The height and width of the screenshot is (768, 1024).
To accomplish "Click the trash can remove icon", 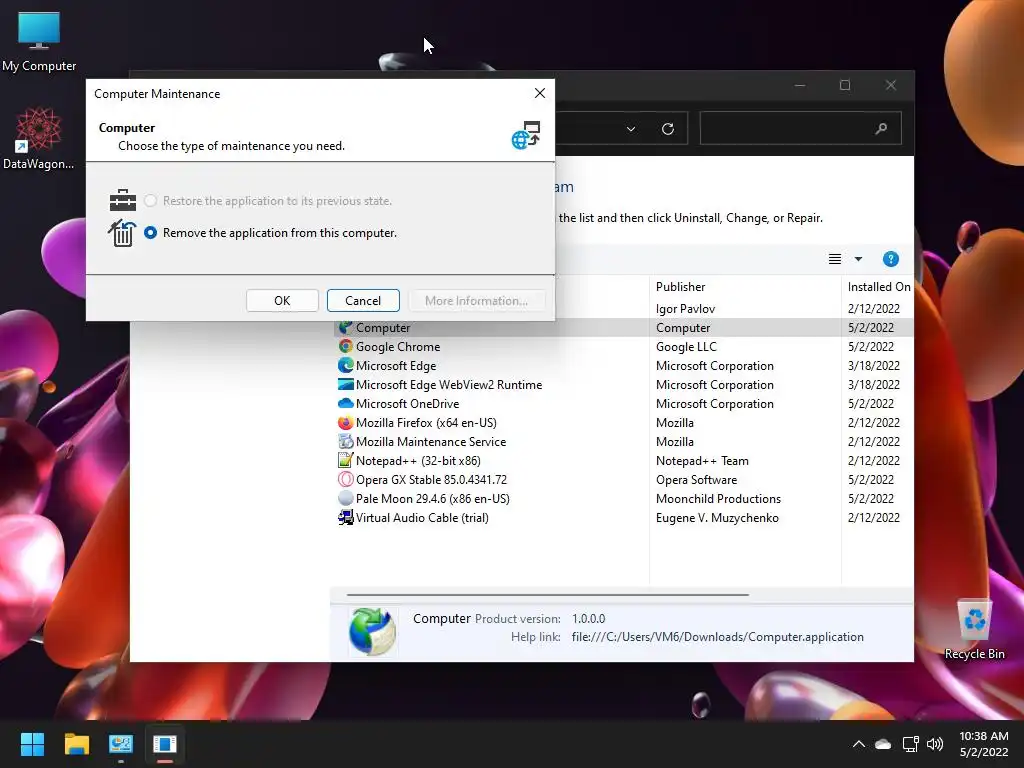I will coord(122,233).
